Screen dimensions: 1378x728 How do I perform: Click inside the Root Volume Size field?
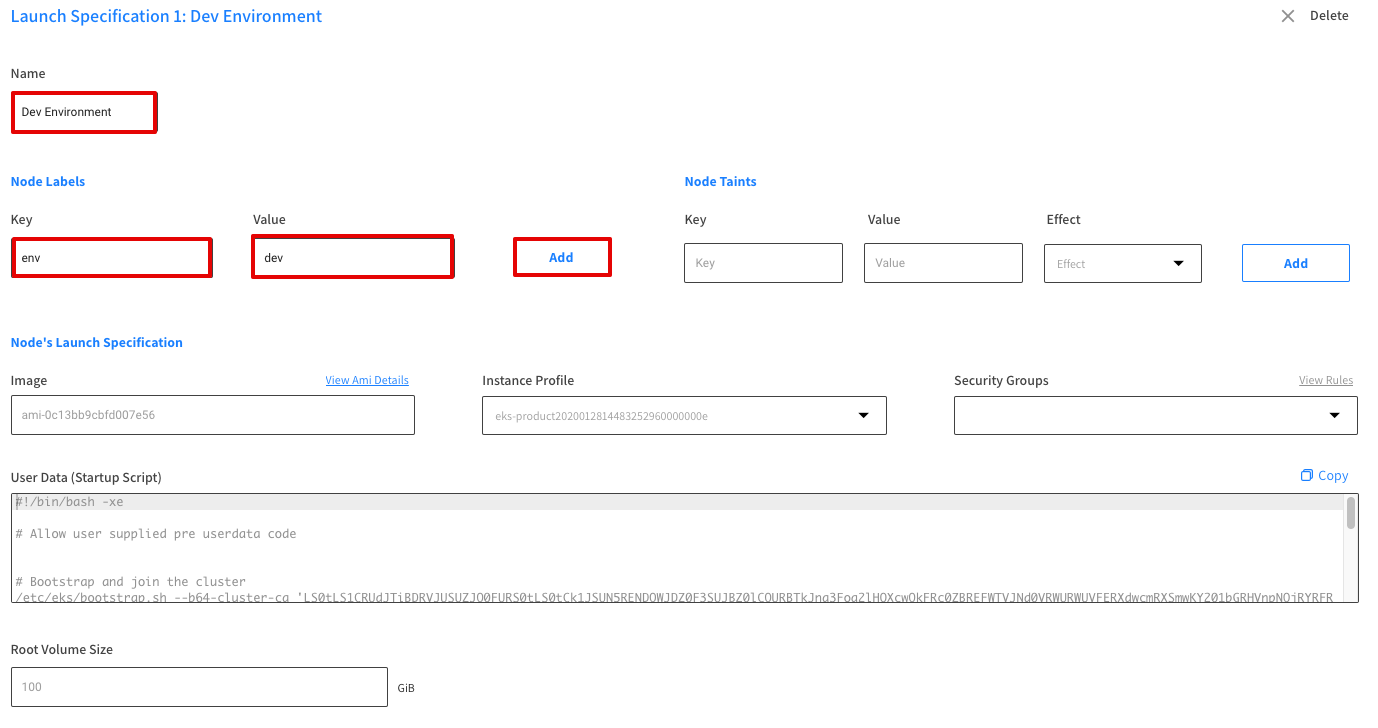coord(198,687)
